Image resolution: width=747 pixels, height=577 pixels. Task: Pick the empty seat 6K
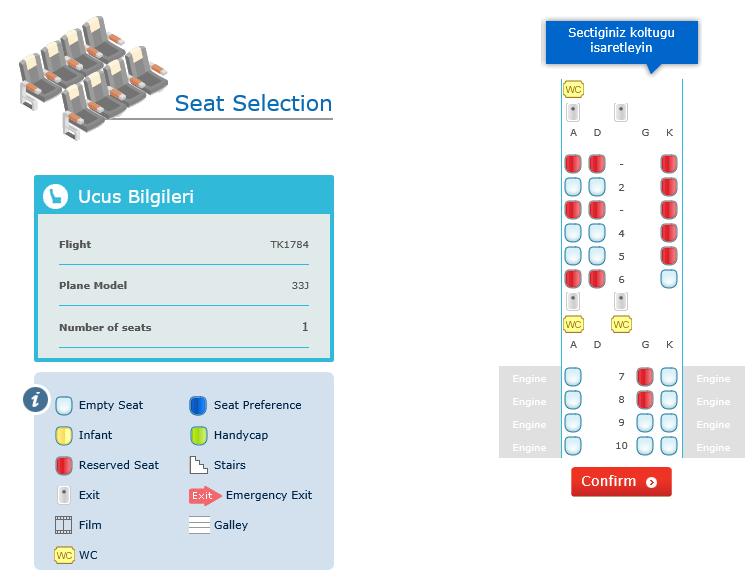(x=669, y=279)
